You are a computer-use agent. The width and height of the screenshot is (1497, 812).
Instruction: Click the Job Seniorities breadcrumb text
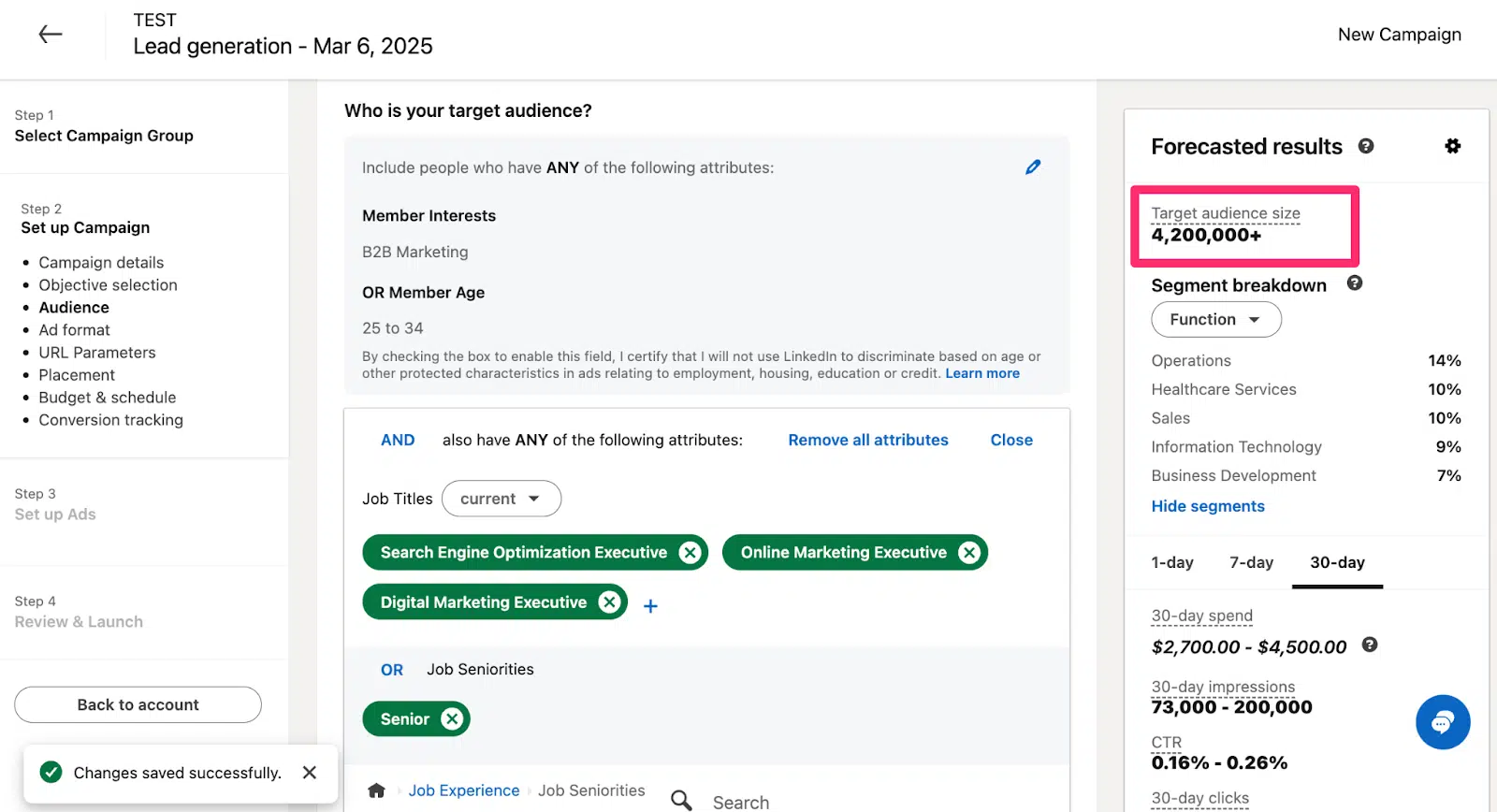coord(591,791)
